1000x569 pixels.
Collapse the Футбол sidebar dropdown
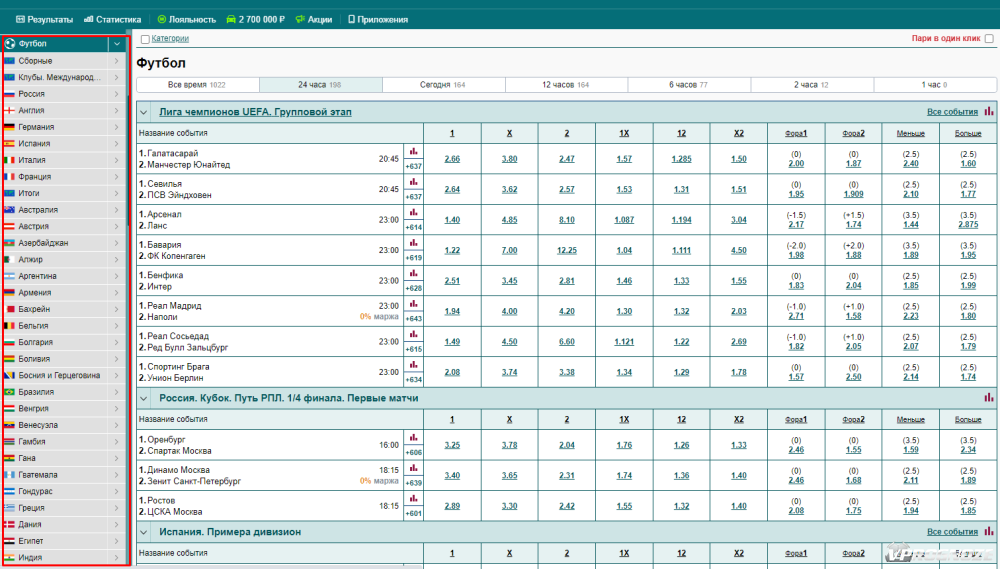[x=117, y=44]
